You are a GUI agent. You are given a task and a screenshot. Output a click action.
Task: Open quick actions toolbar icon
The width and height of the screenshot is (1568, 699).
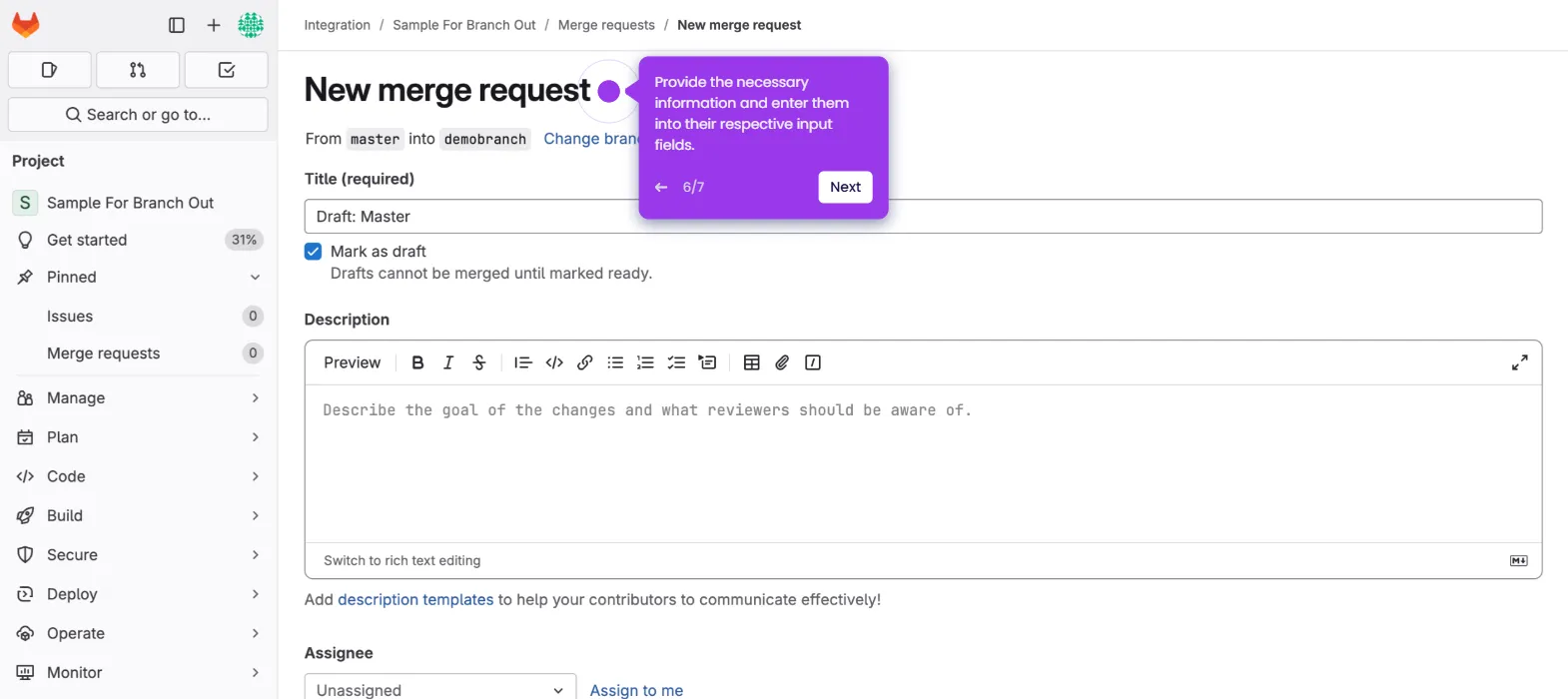813,362
